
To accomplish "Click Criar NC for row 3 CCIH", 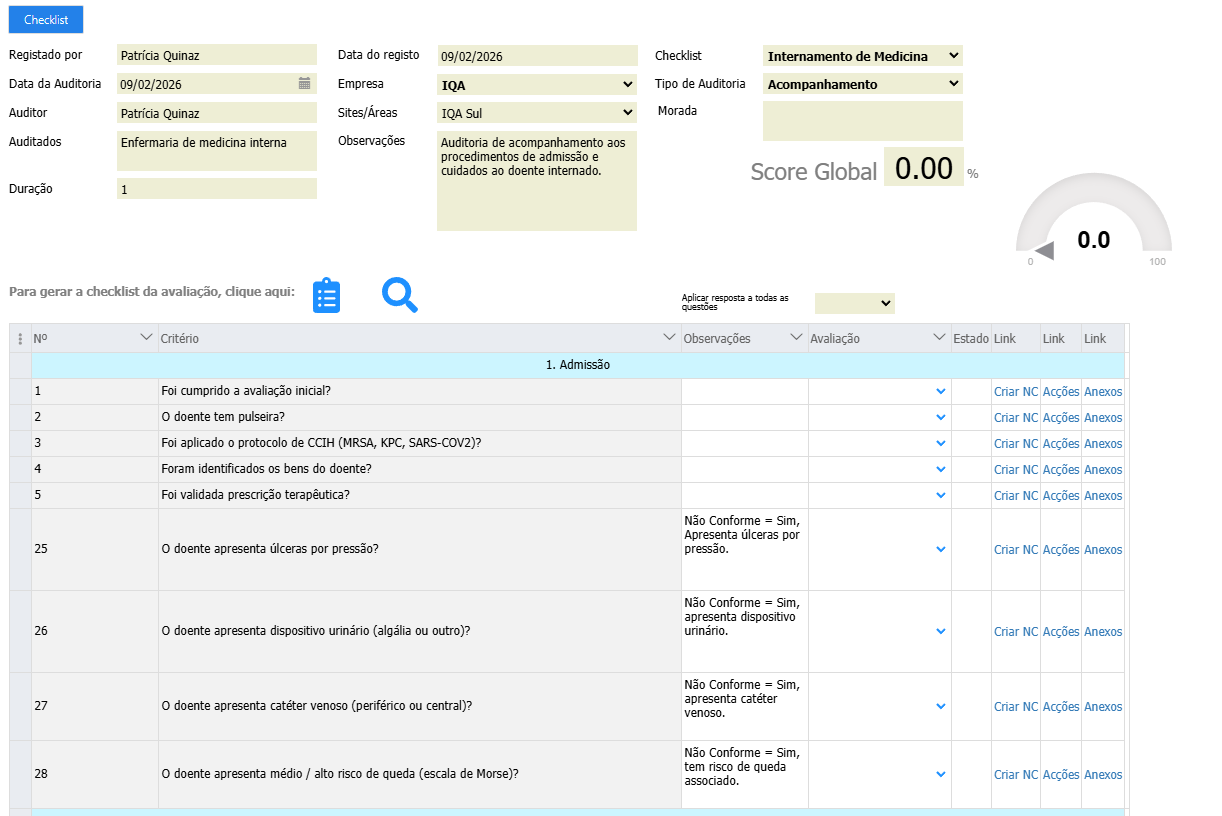I will (x=1015, y=444).
